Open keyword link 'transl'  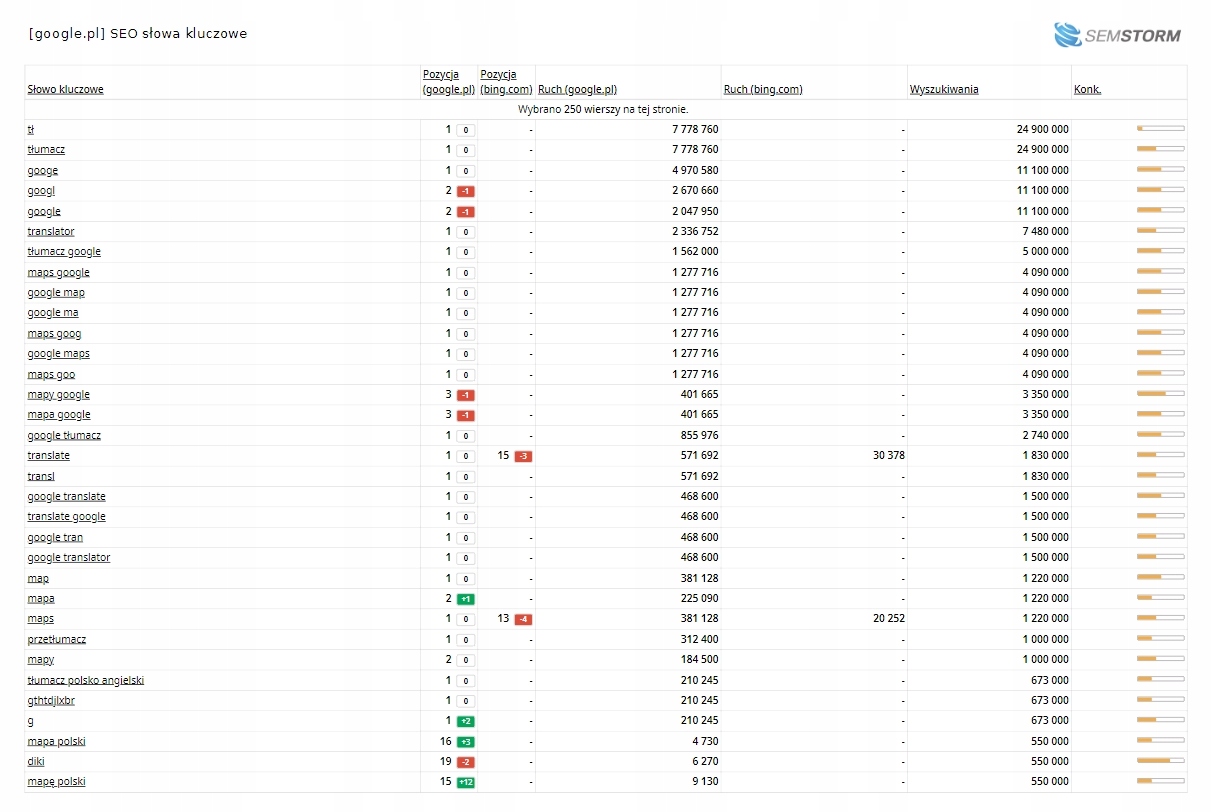point(41,476)
